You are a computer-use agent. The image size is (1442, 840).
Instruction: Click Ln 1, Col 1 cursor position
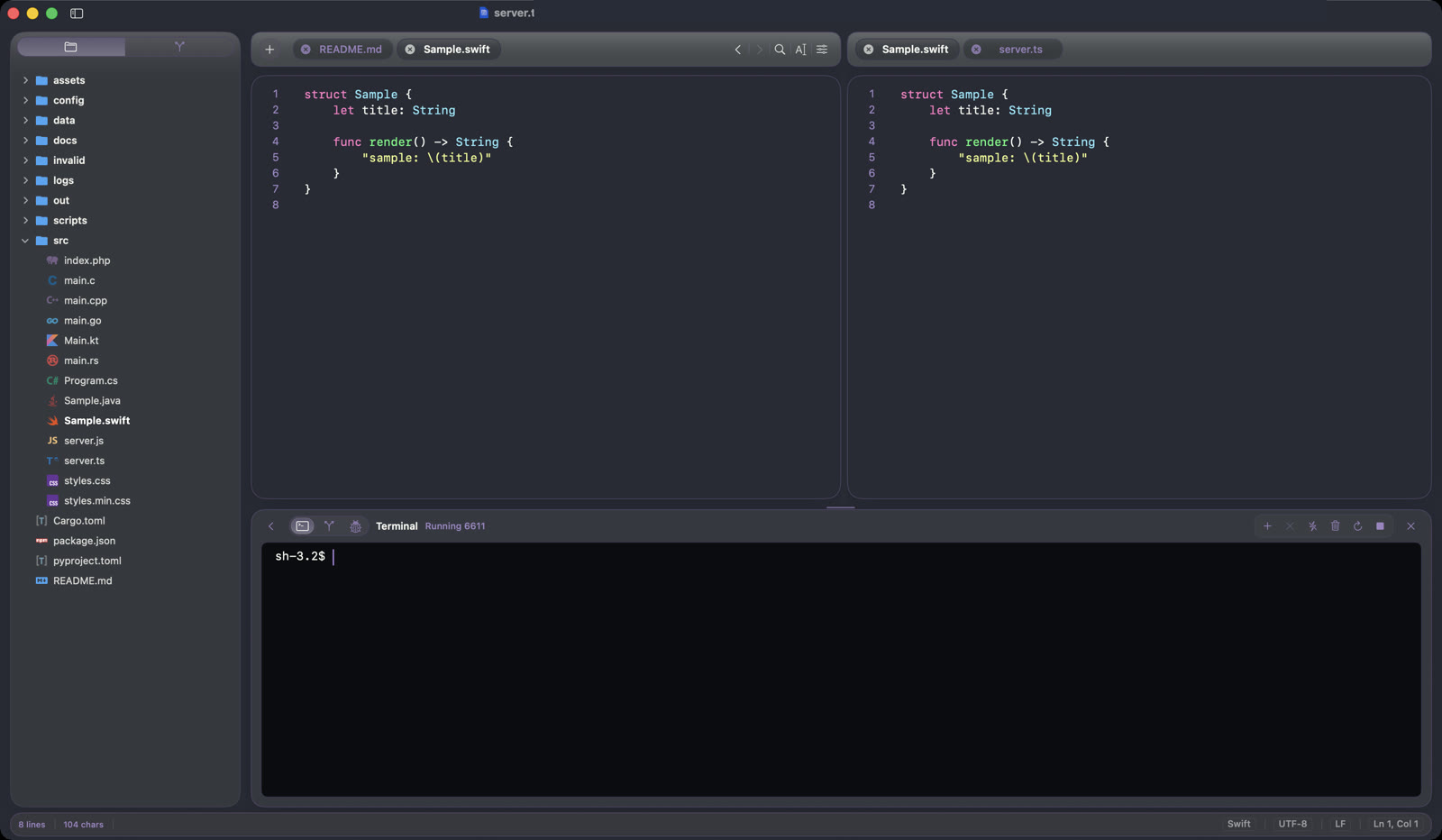click(1395, 824)
